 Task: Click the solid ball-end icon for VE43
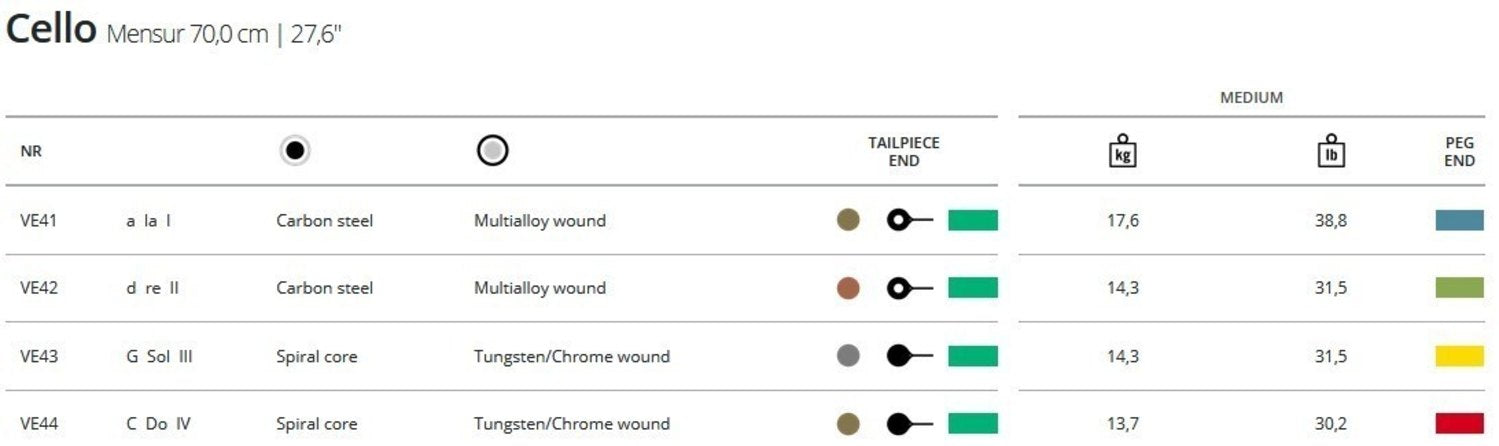click(x=909, y=356)
